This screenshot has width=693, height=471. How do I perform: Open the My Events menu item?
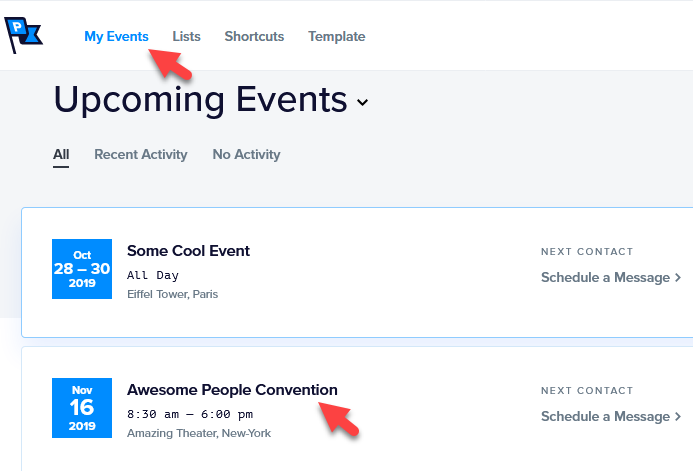pos(116,36)
